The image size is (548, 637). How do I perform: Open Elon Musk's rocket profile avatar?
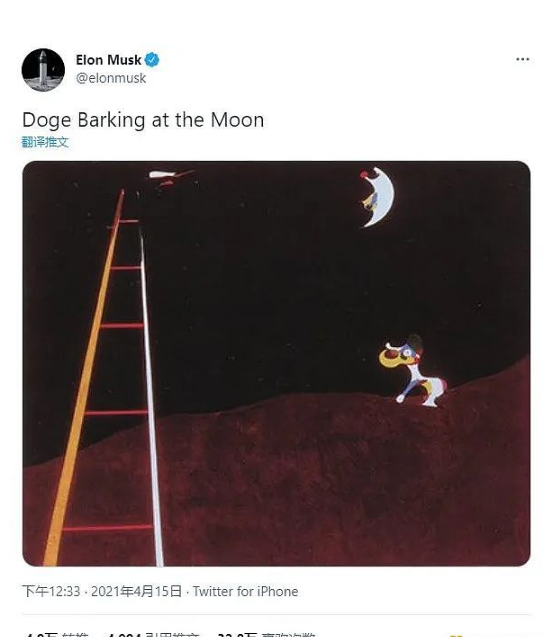pos(43,70)
